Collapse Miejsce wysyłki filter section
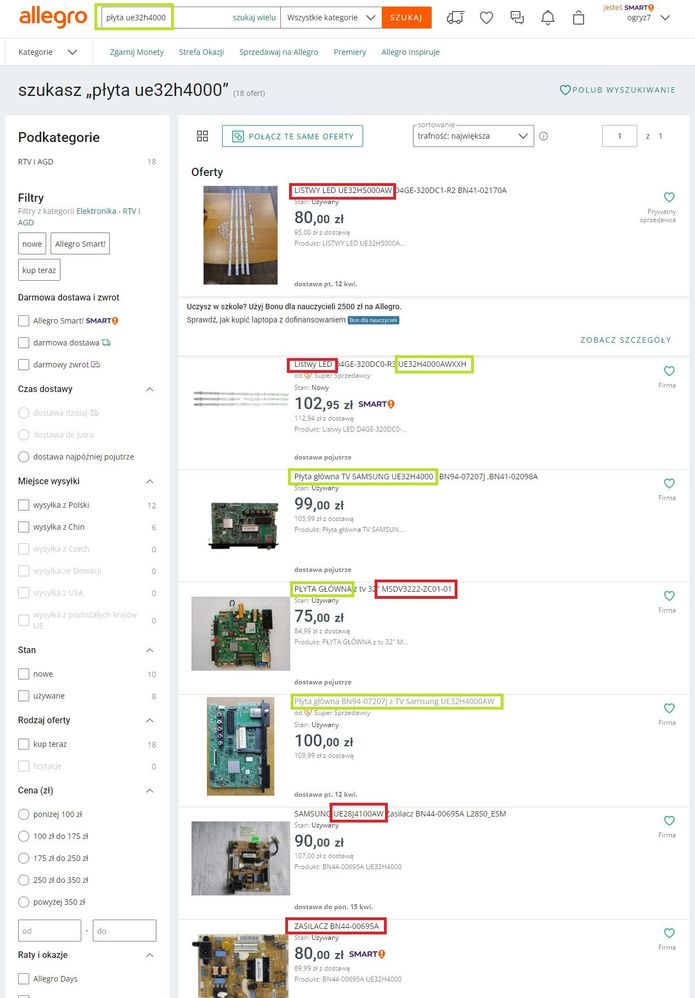The height and width of the screenshot is (998, 695). pyautogui.click(x=150, y=481)
